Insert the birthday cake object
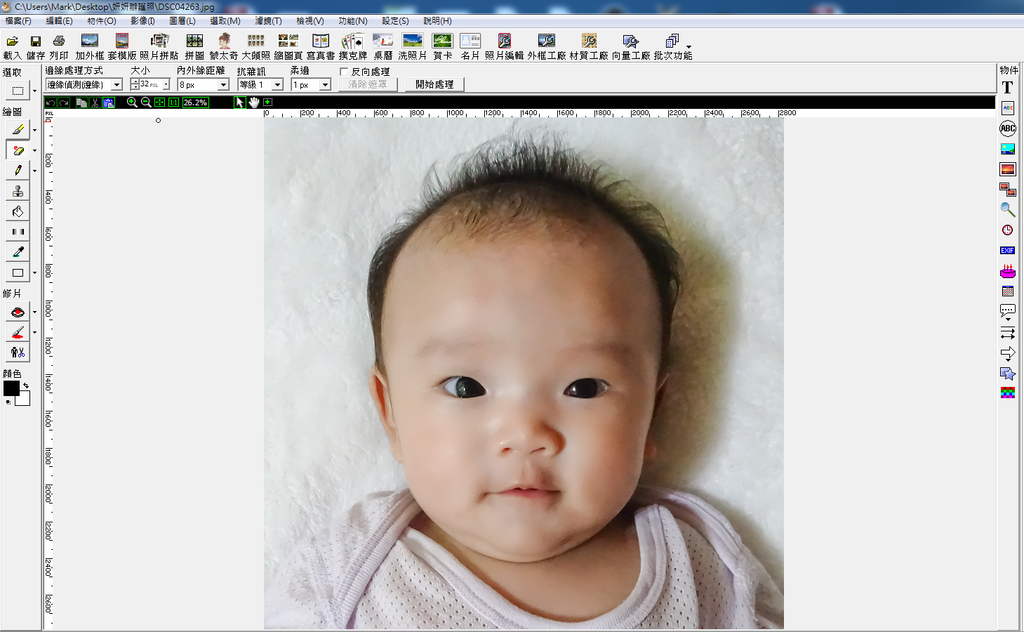 tap(1008, 271)
